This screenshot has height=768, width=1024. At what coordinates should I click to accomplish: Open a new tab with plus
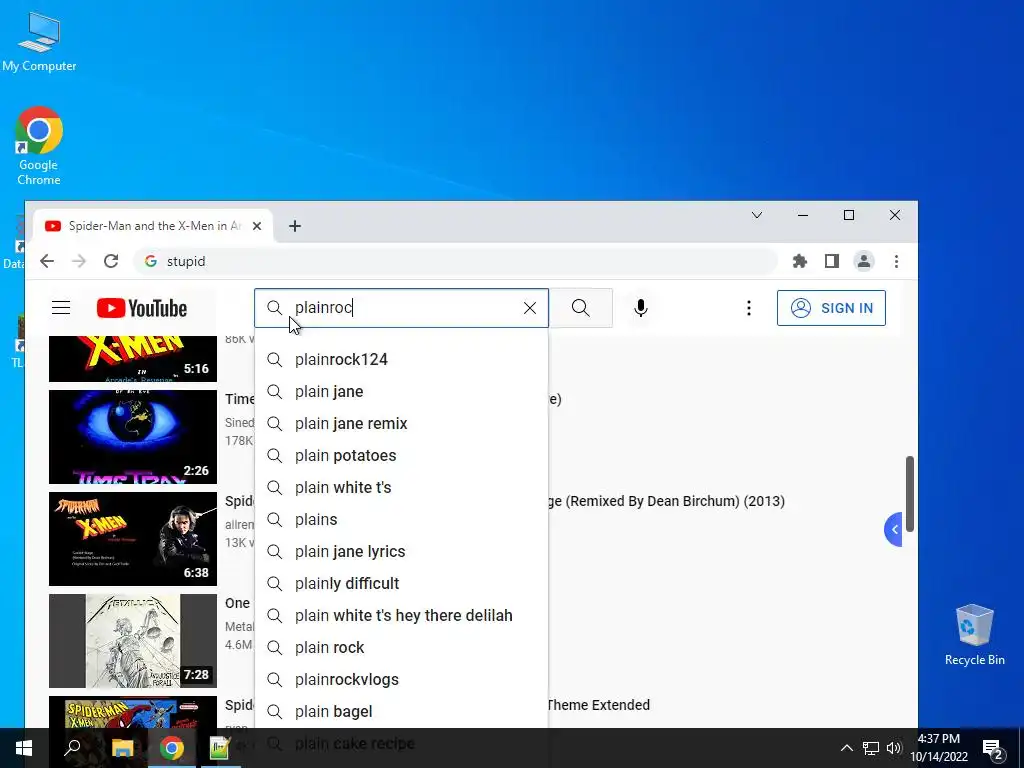(x=295, y=226)
